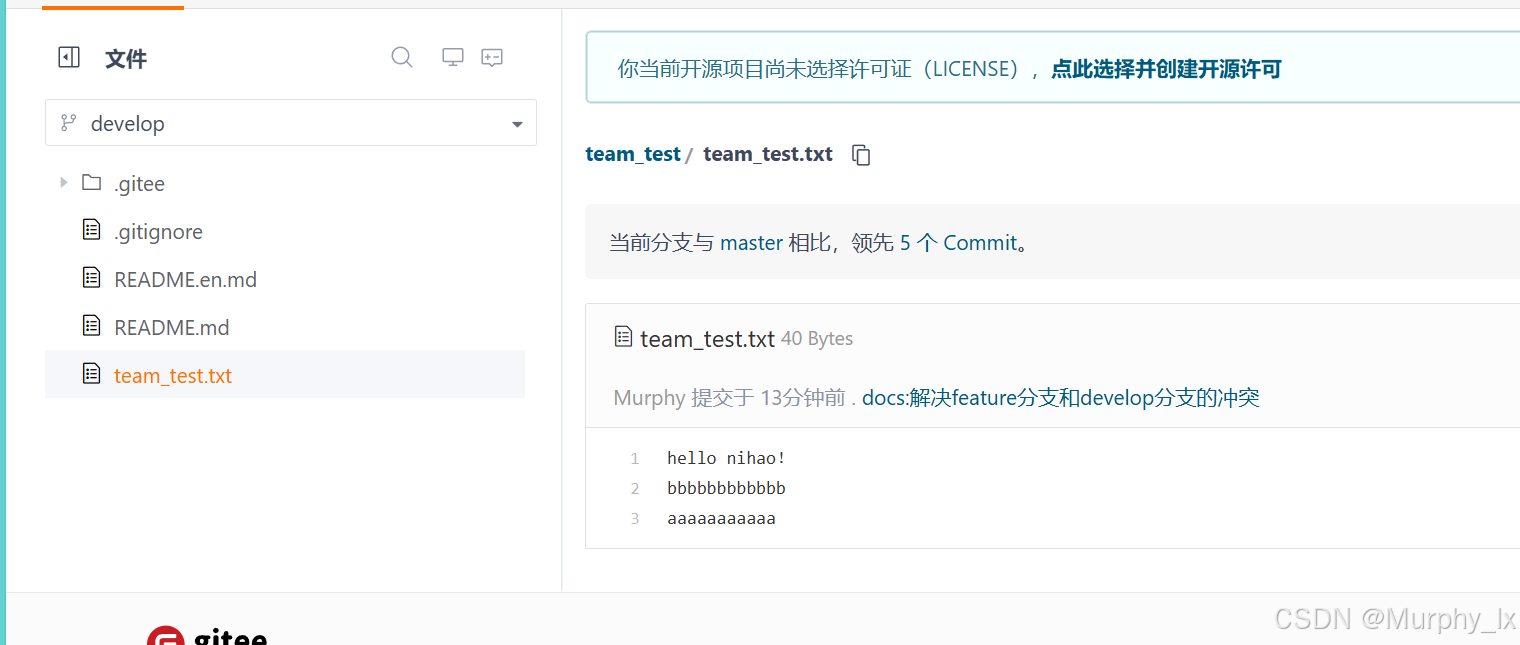Copy file path icon next to team_test.txt
This screenshot has width=1520, height=645.
pos(861,154)
